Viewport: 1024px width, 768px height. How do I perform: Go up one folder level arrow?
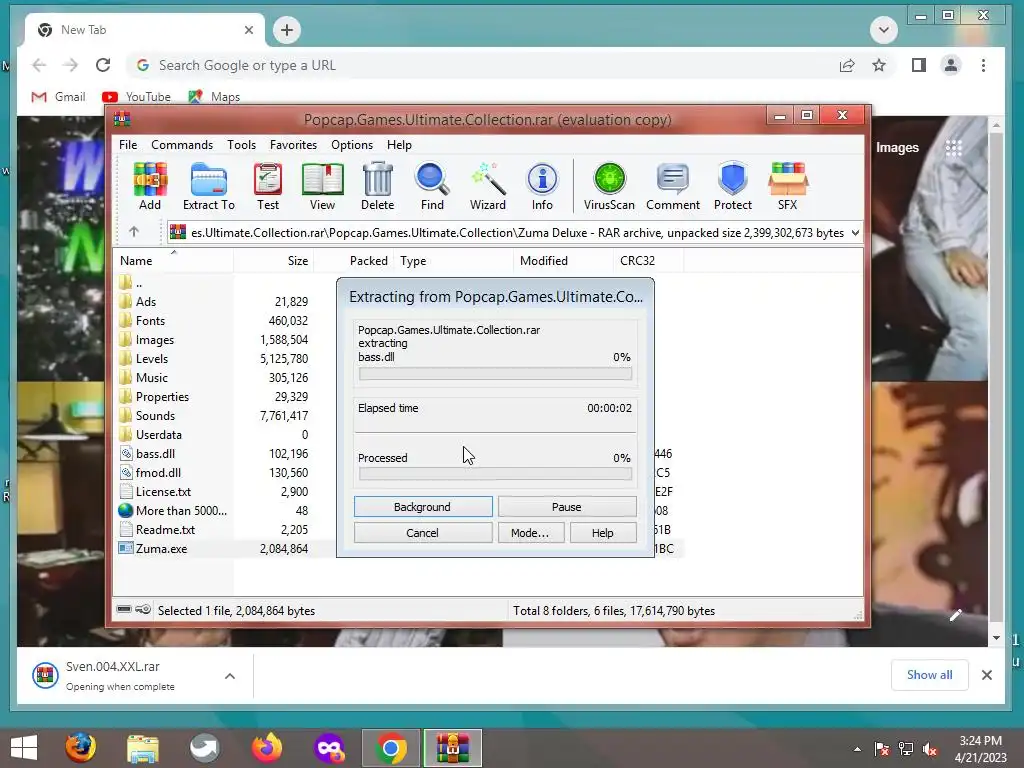[134, 232]
